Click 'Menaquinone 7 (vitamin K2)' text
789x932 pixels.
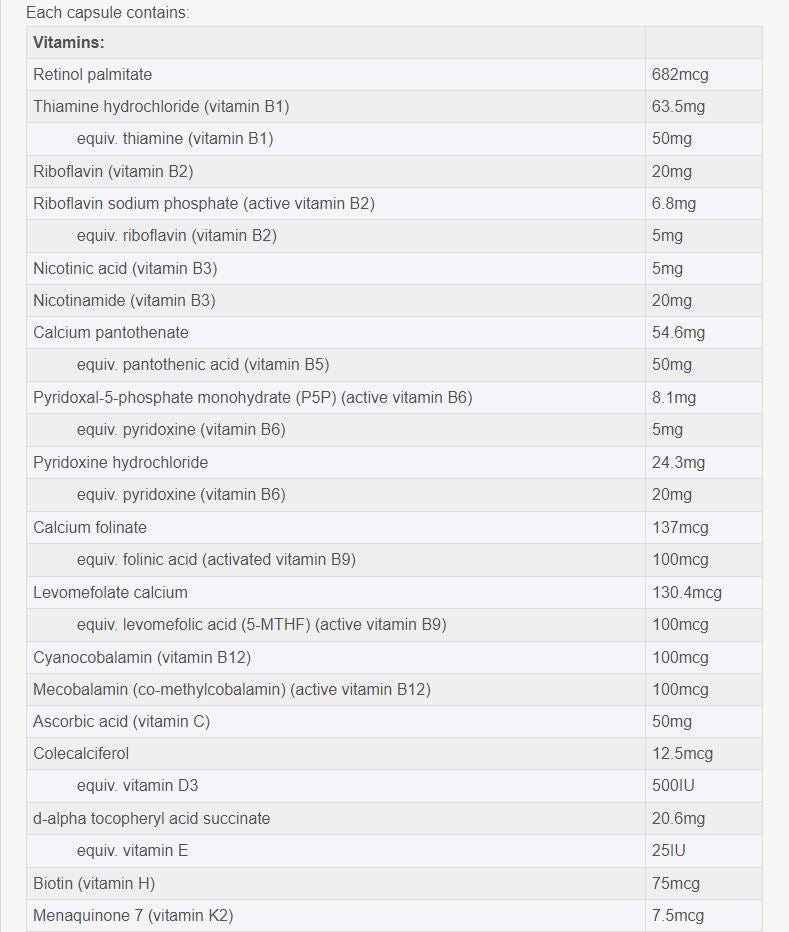click(133, 915)
